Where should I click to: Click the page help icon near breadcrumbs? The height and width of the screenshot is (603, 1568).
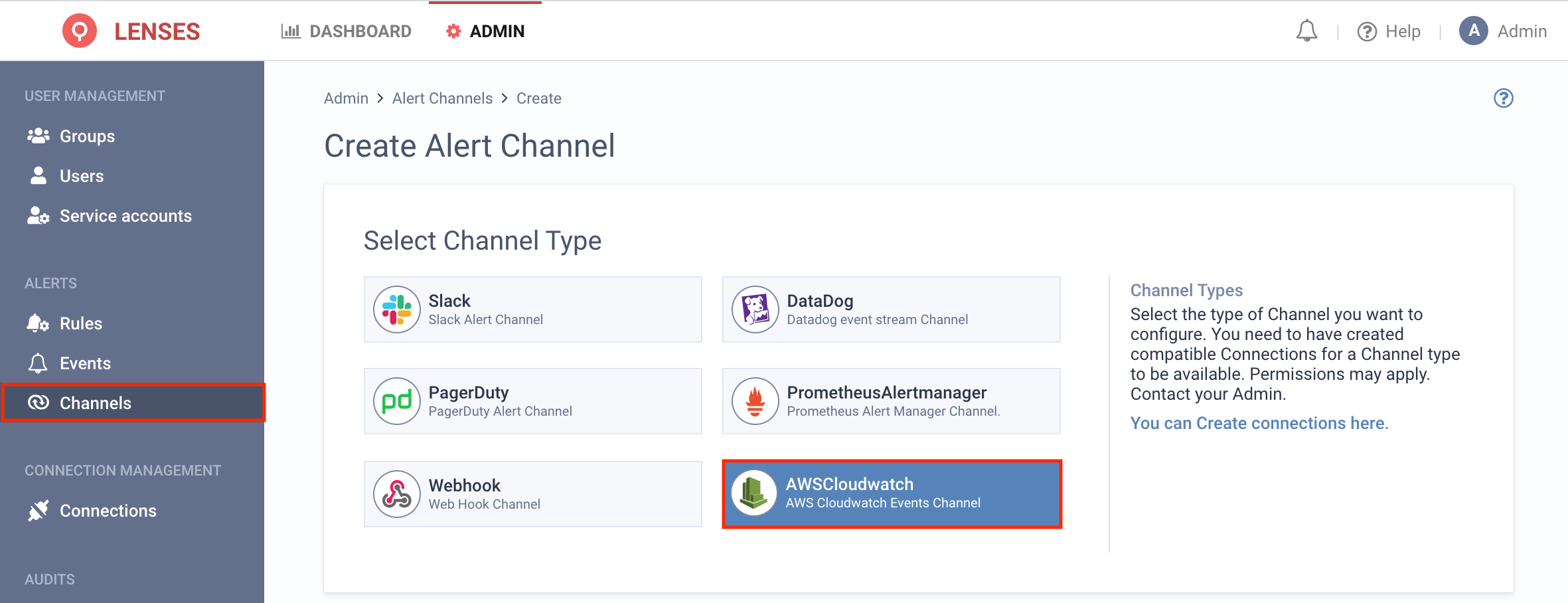(1503, 98)
